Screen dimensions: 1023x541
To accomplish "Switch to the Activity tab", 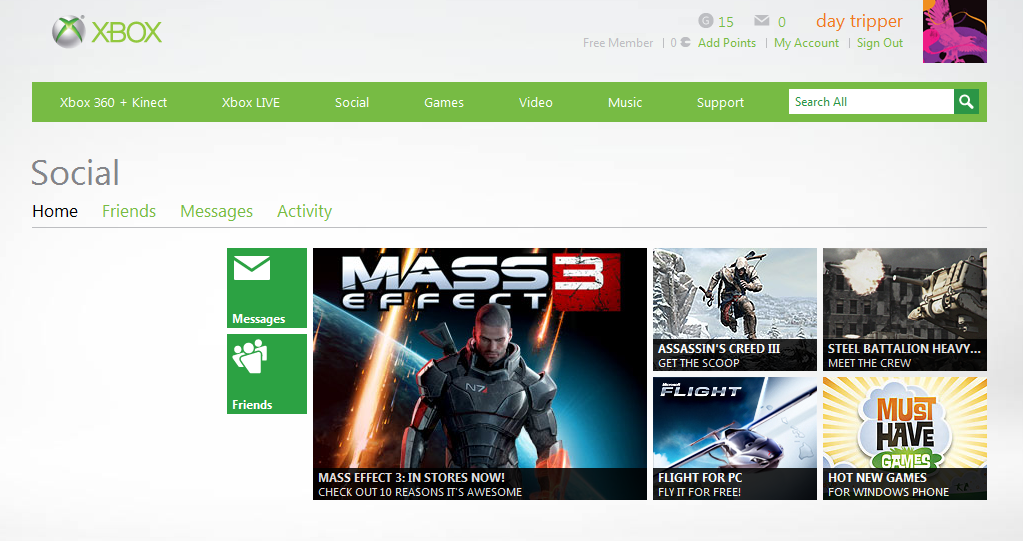I will (x=304, y=211).
